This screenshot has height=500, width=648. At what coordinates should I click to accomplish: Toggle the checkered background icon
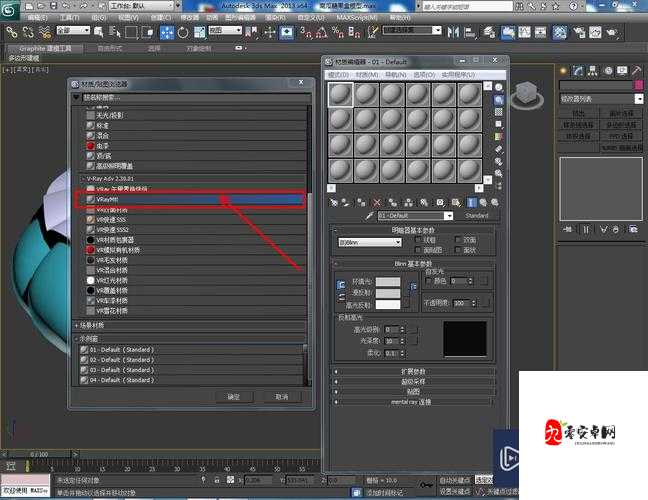point(499,112)
